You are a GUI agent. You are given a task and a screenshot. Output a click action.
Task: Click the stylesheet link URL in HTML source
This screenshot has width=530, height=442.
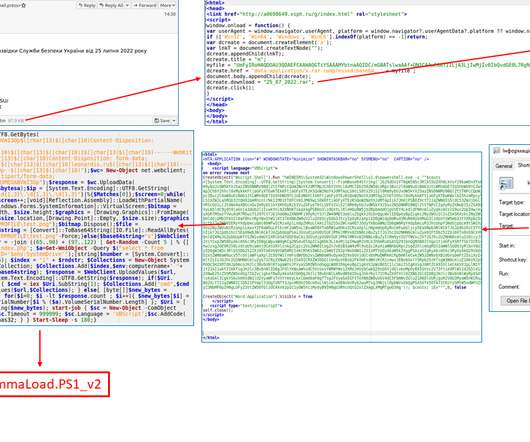point(296,14)
